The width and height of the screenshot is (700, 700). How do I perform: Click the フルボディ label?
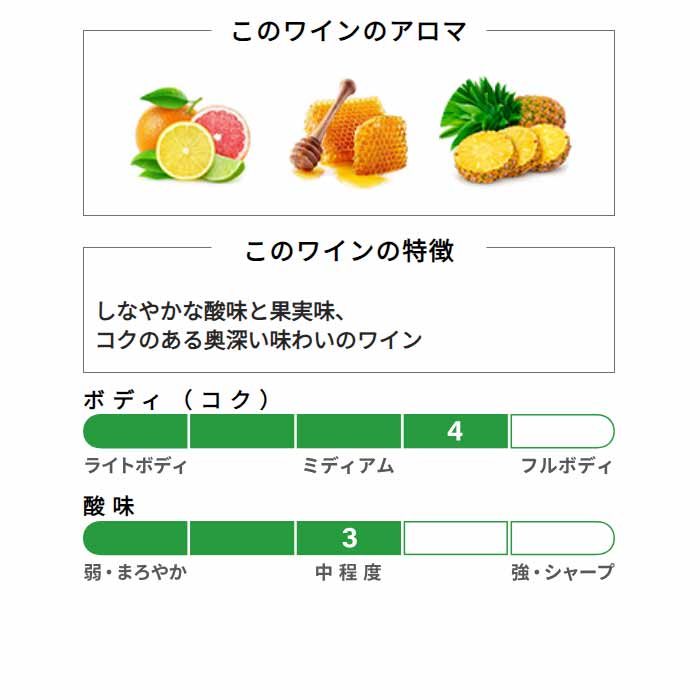[x=567, y=466]
